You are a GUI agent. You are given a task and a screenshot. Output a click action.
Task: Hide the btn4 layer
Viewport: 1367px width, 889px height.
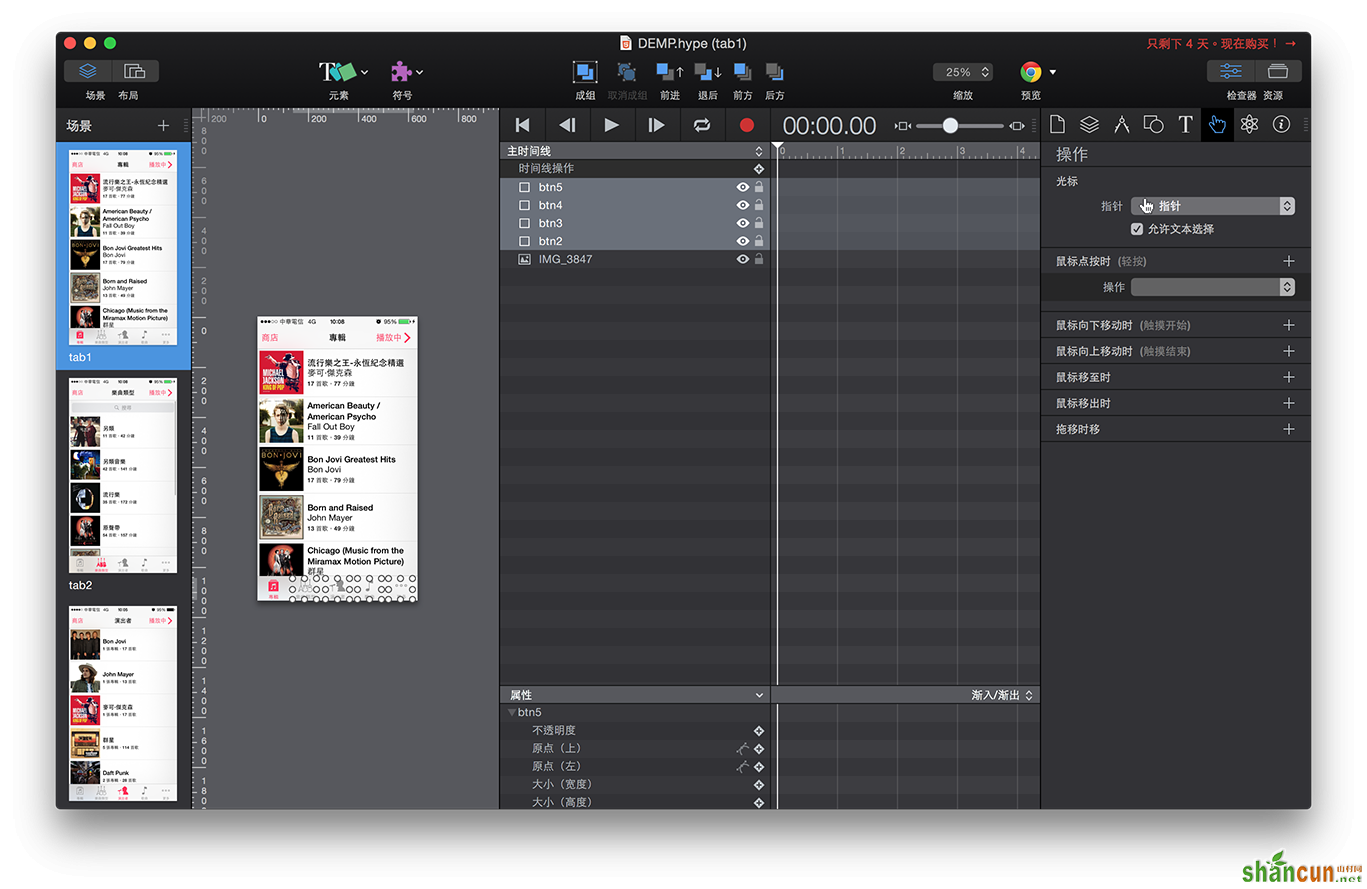[x=742, y=205]
